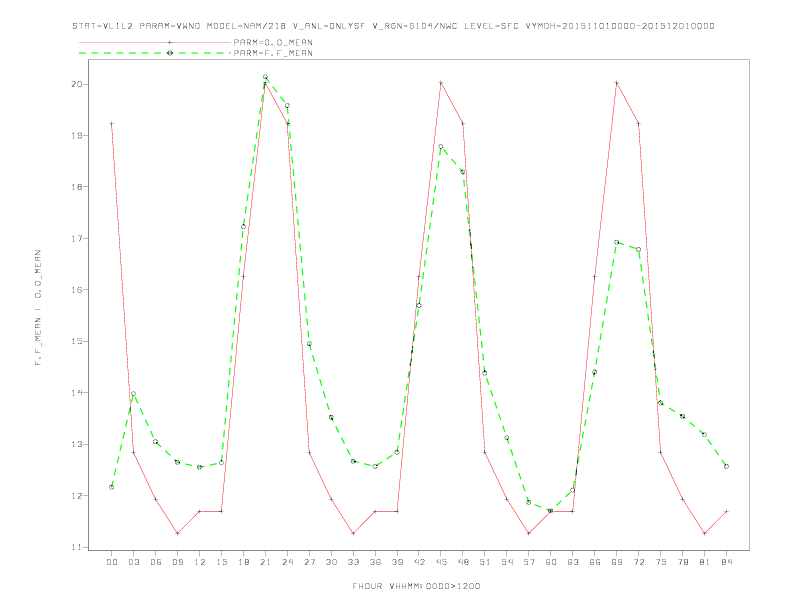Click the y-axis tick label 19
This screenshot has width=792, height=612.
(76, 136)
